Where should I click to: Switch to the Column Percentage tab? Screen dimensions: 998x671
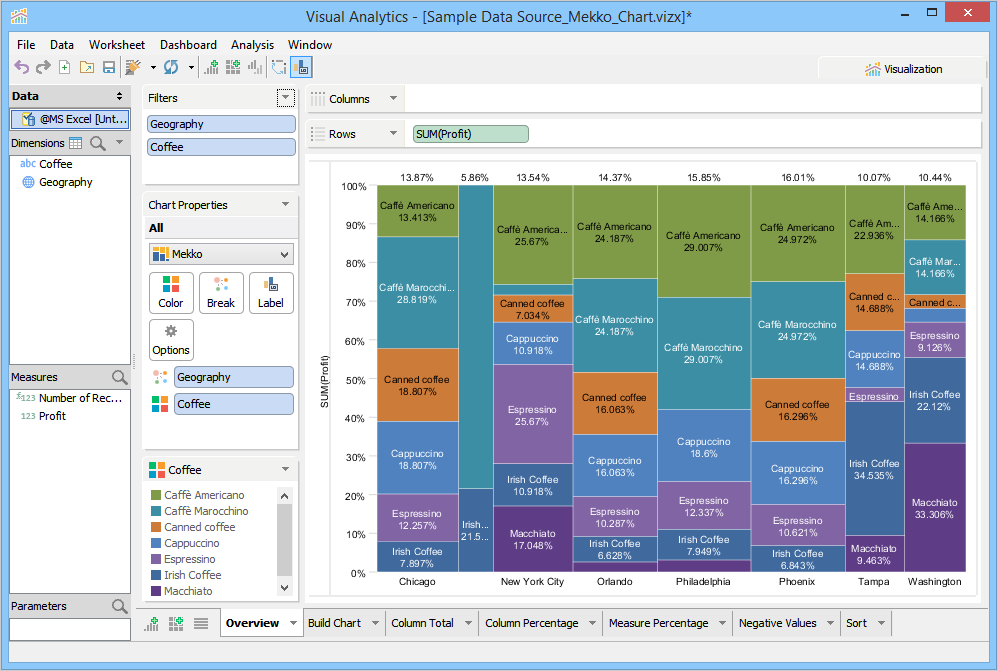tap(531, 623)
